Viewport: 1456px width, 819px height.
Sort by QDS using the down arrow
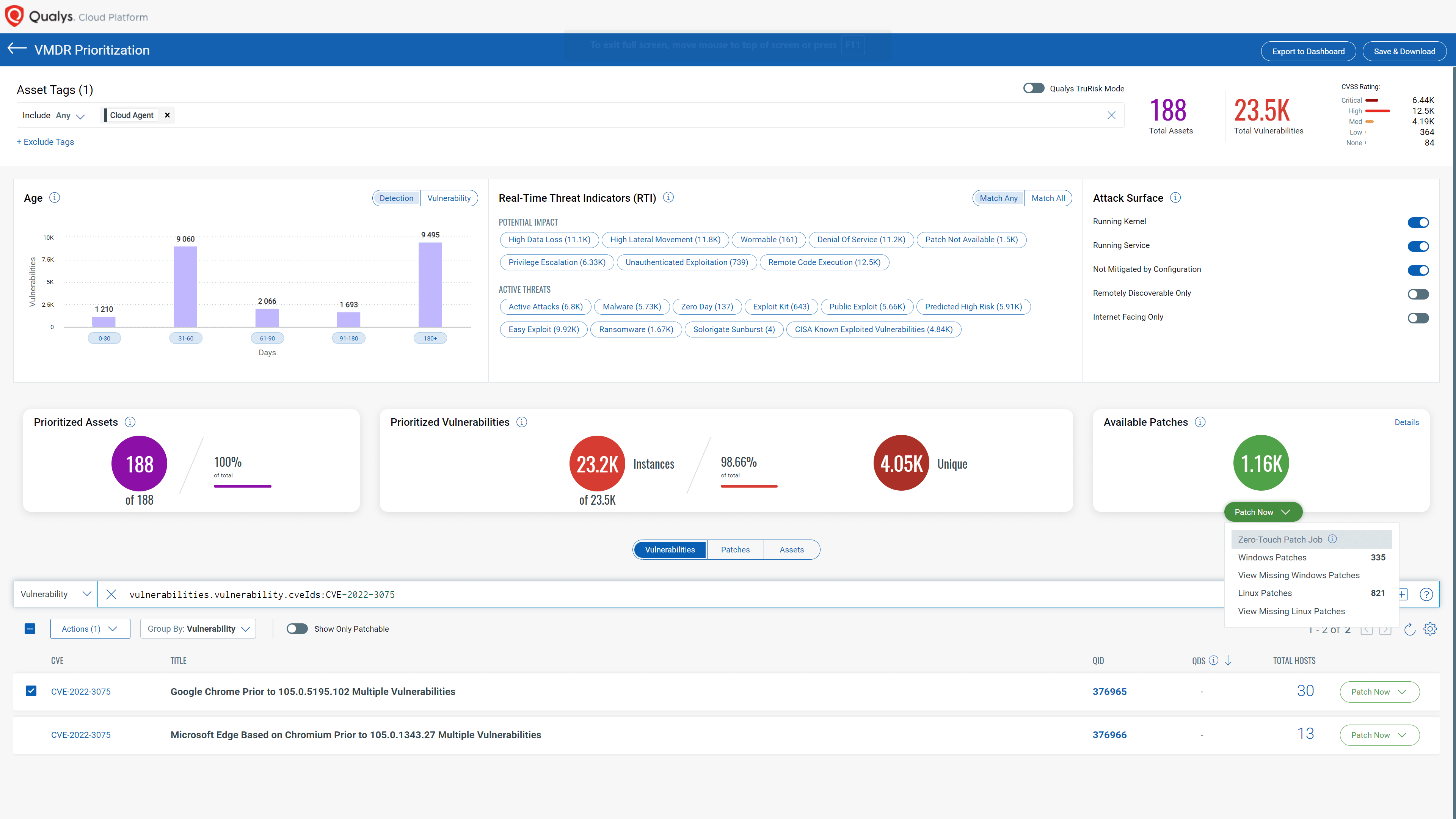click(1228, 660)
